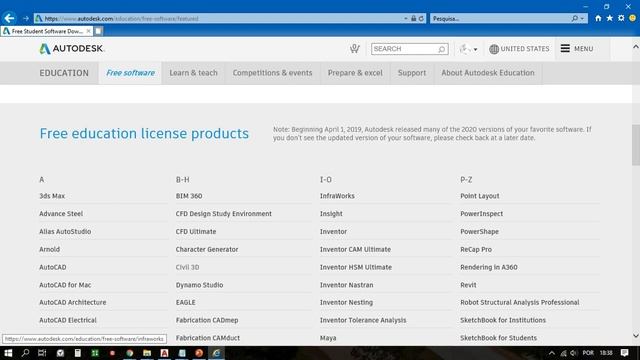Image resolution: width=640 pixels, height=360 pixels.
Task: Open About Autodesk Education tab
Action: (x=488, y=73)
